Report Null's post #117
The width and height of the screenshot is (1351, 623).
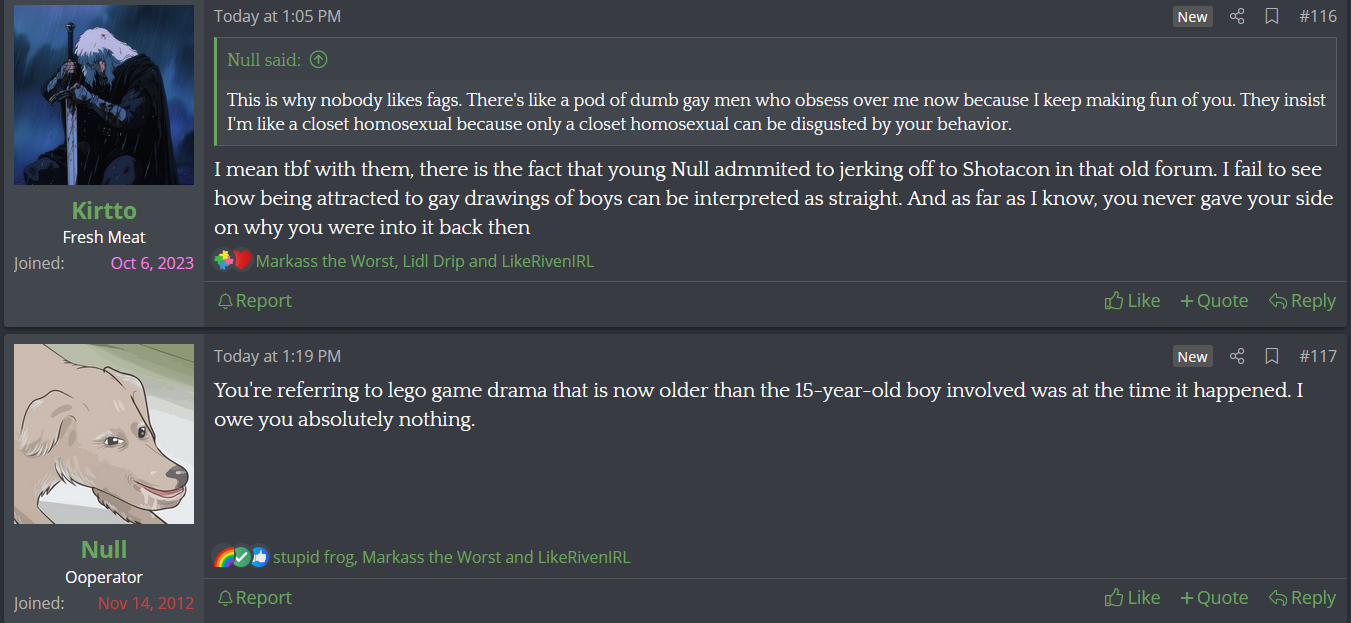255,598
